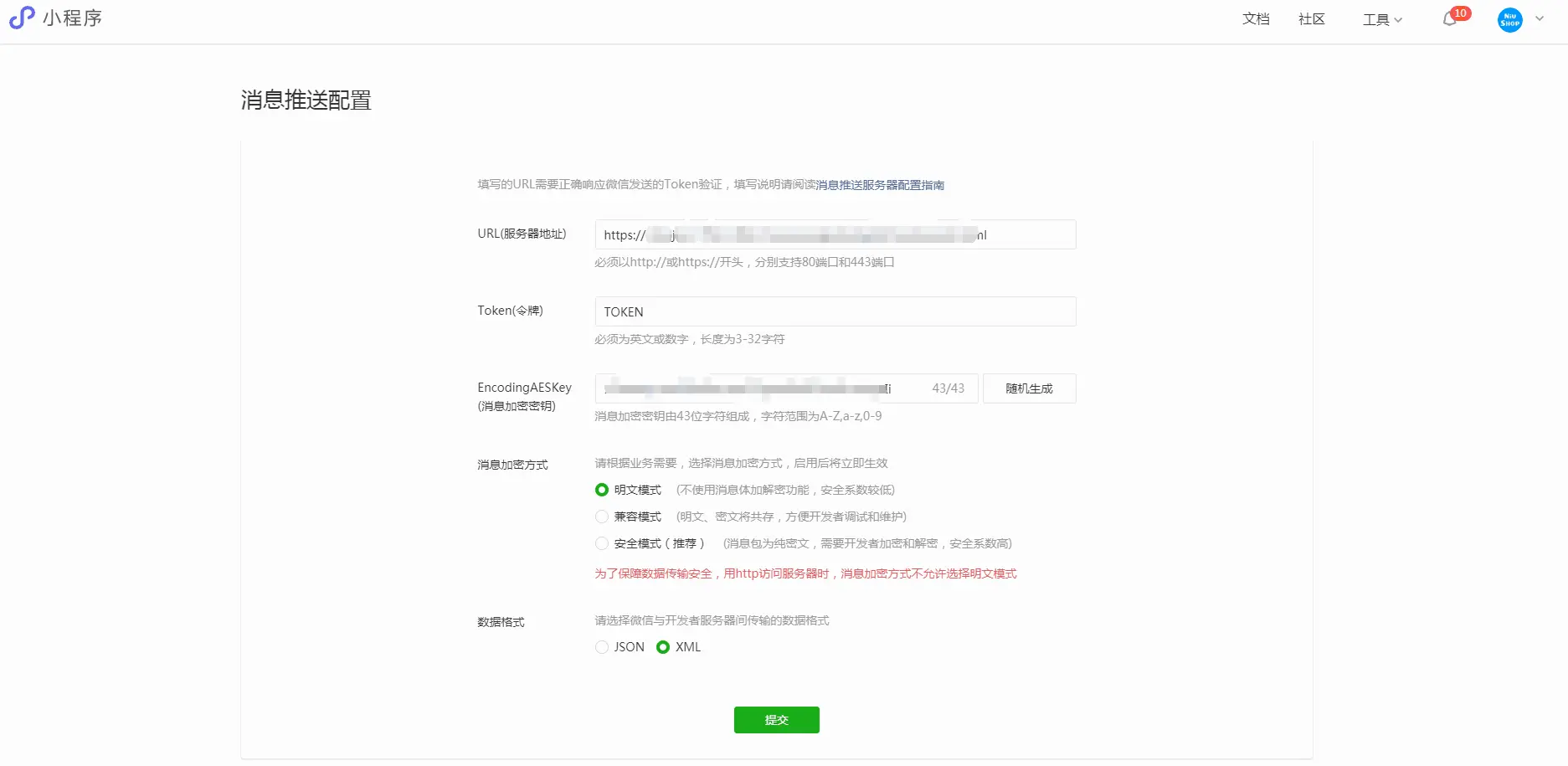Expand the 工具 dropdown menu
1568x766 pixels.
pos(1381,19)
